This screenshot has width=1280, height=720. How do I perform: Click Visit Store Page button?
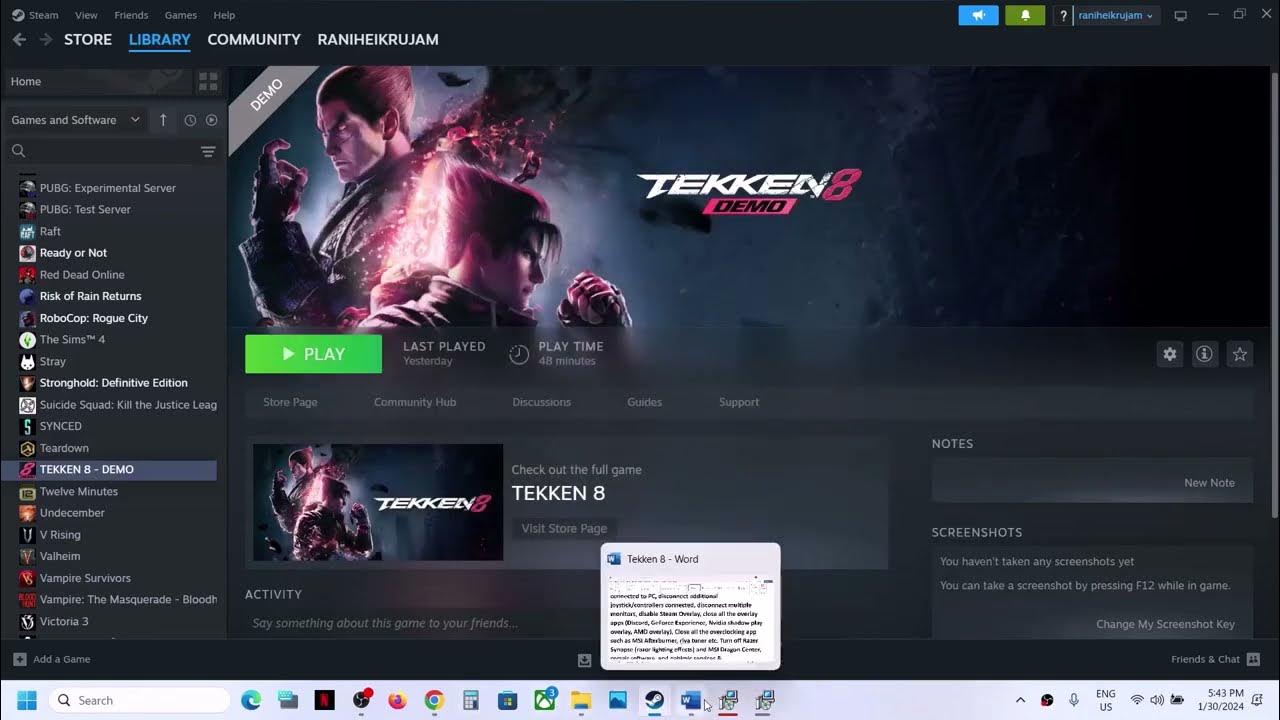click(564, 528)
